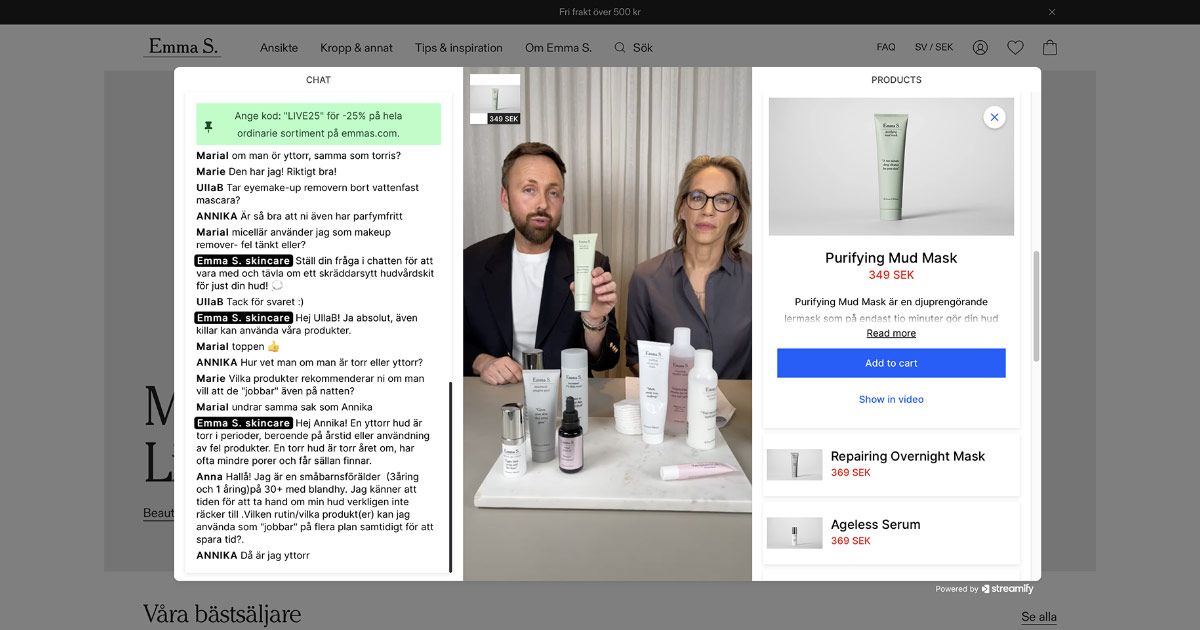Select the 349 SEK video product thumbnail

point(495,95)
